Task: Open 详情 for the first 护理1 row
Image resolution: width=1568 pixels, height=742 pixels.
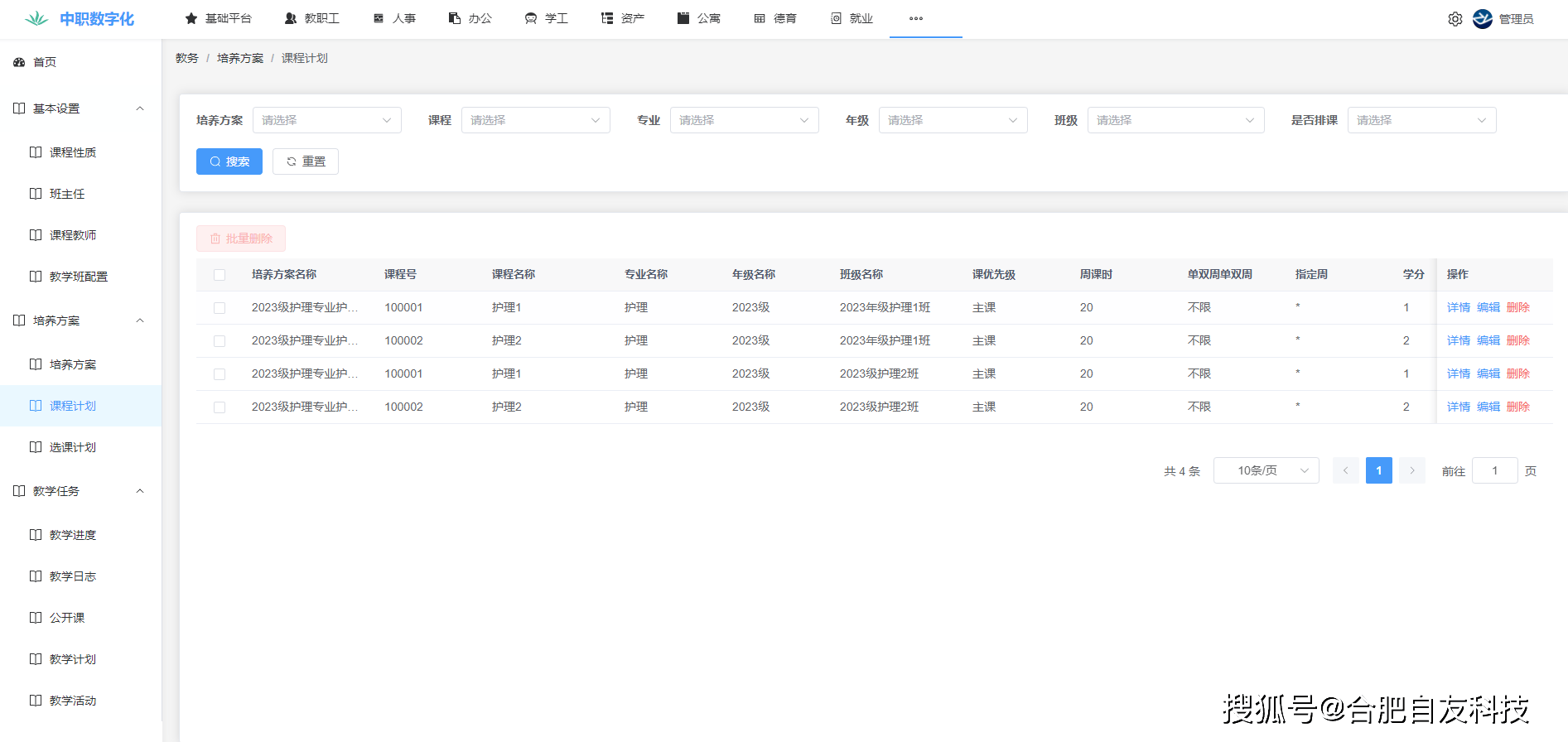Action: [1459, 307]
